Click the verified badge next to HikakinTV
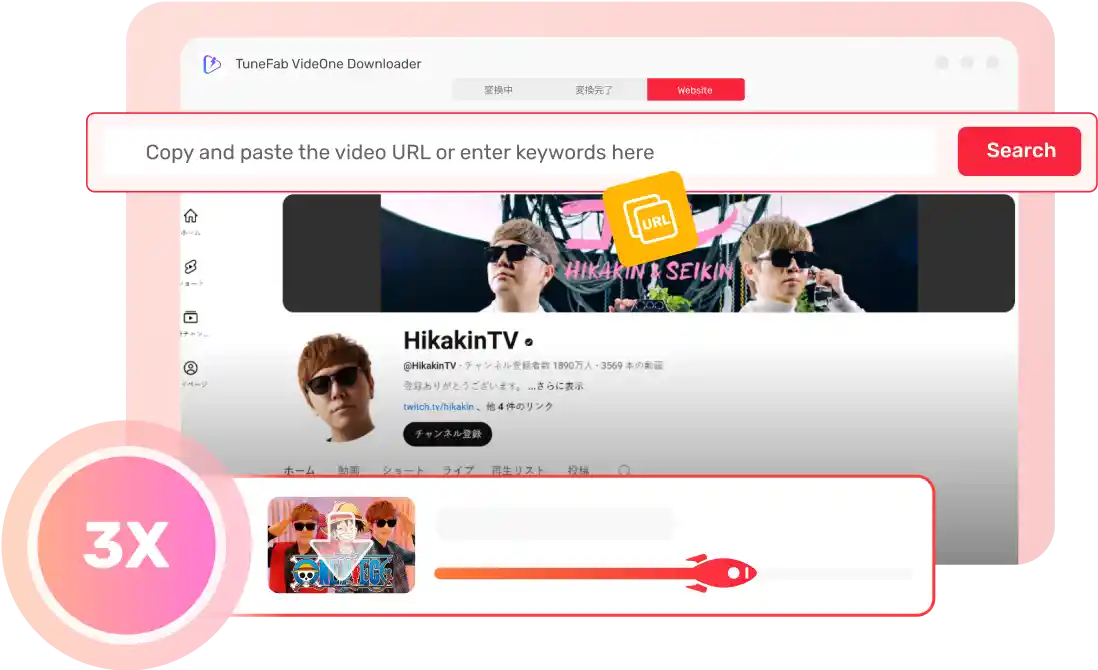 (x=529, y=342)
